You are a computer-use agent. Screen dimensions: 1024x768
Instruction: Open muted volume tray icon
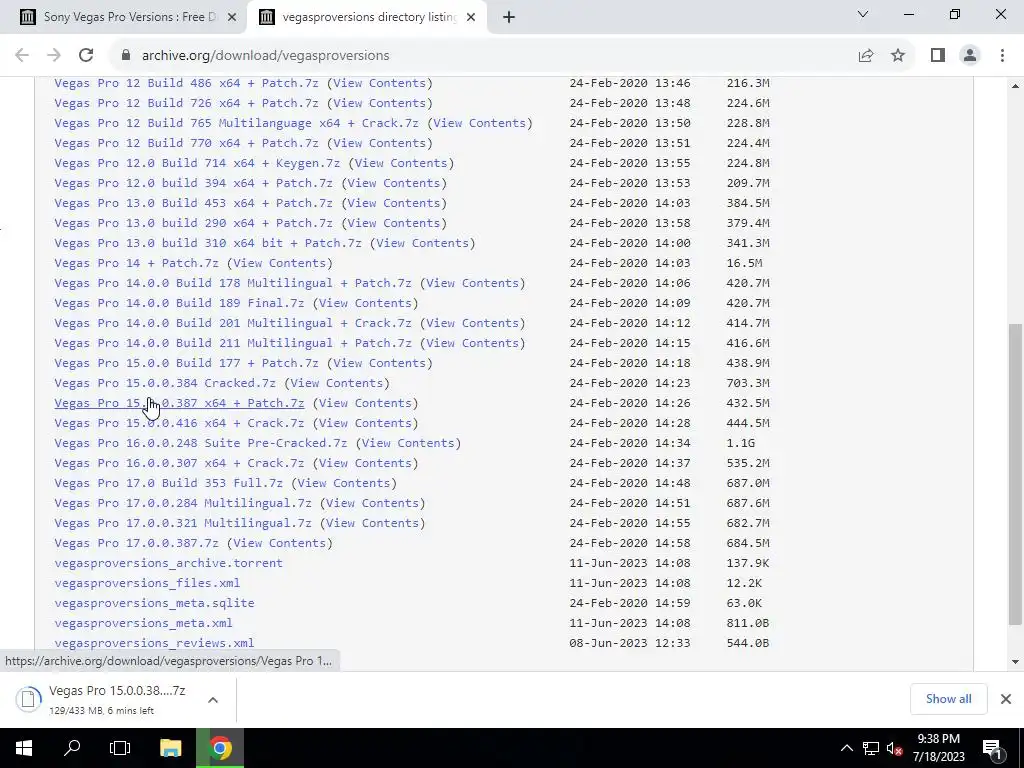(x=895, y=748)
